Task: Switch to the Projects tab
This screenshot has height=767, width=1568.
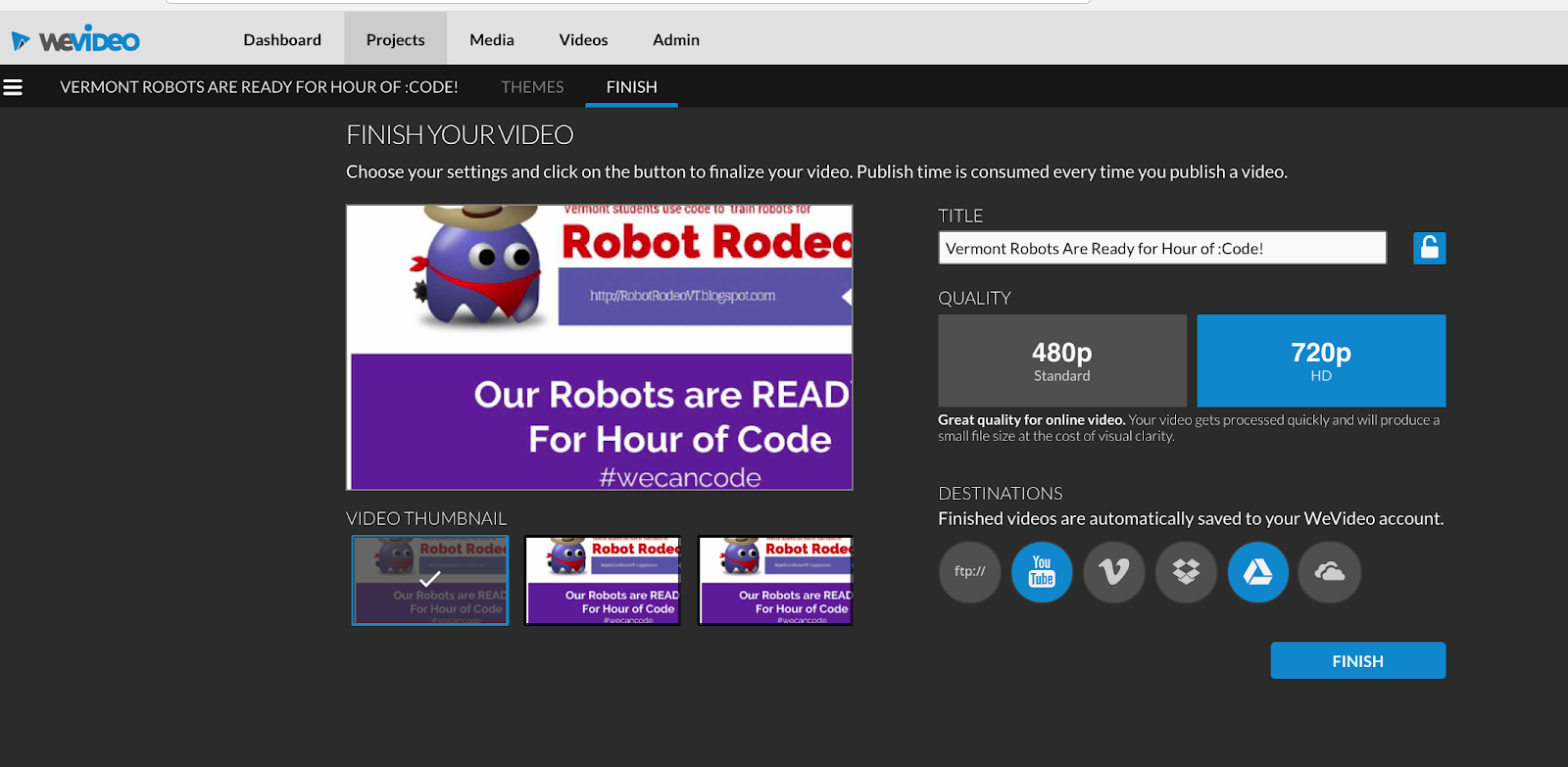Action: point(396,39)
